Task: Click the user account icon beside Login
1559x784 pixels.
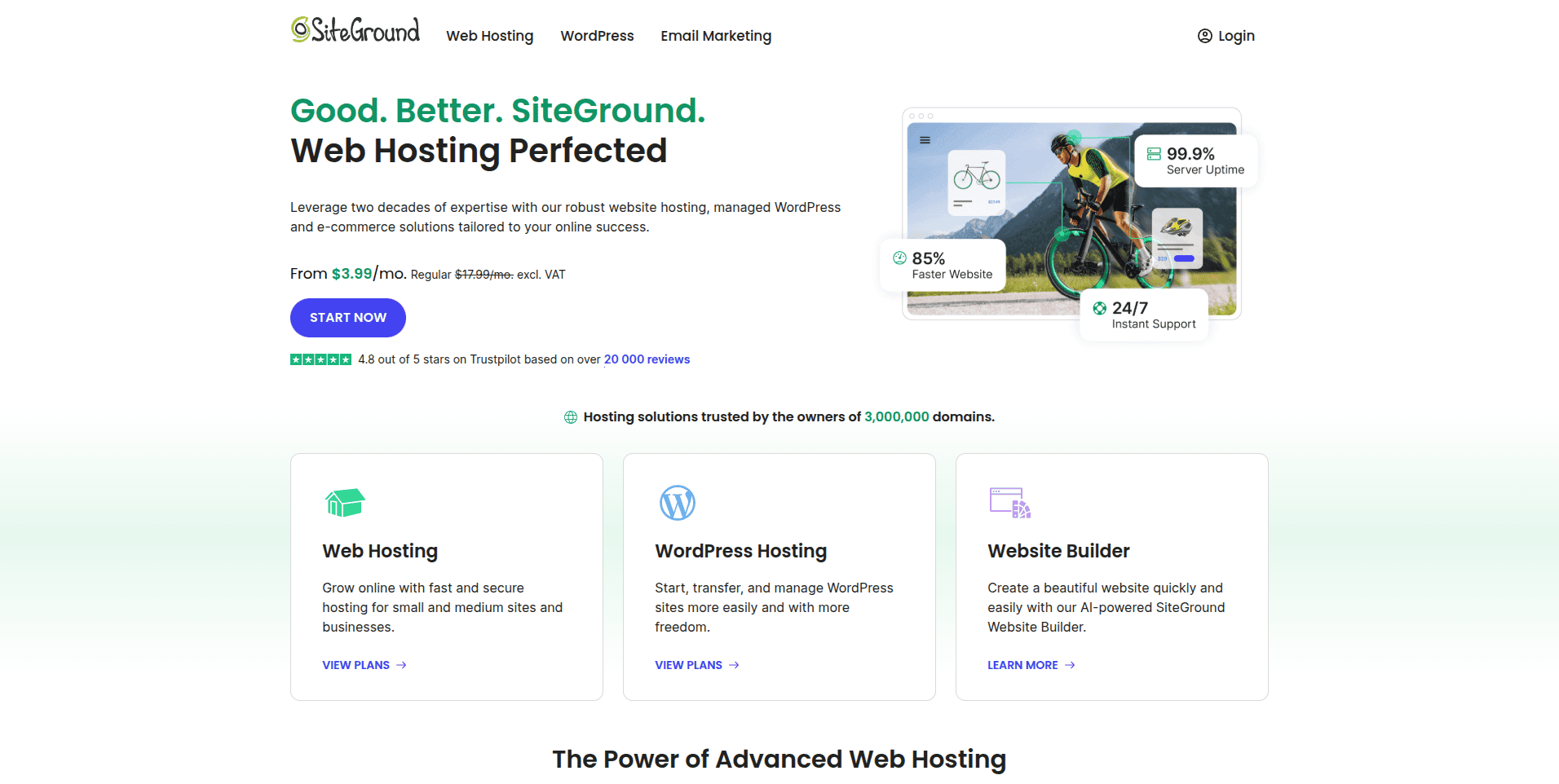Action: point(1204,36)
